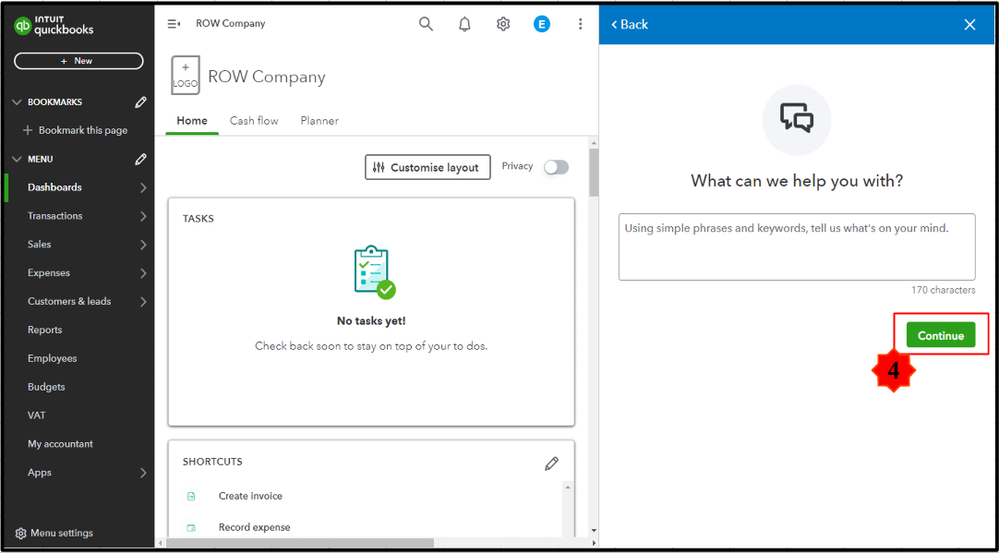Open the settings gear icon
Viewport: 999px width, 553px height.
(503, 24)
